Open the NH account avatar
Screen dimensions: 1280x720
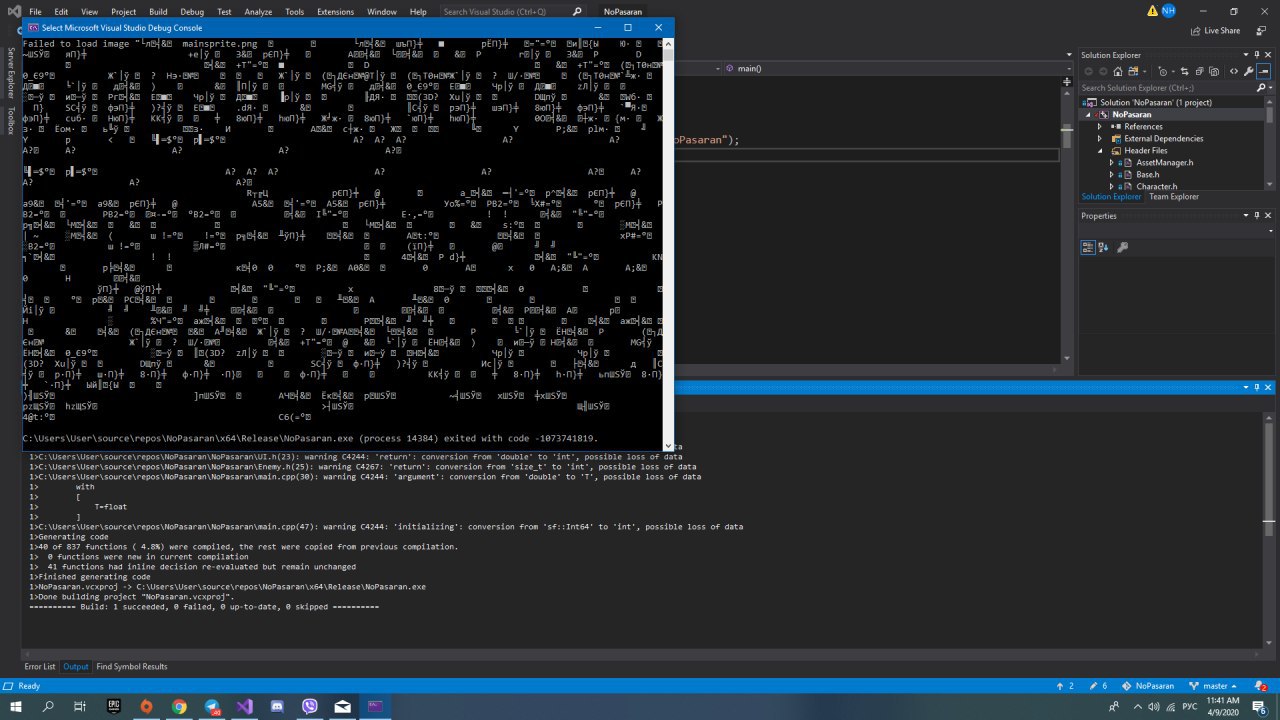pyautogui.click(x=1168, y=11)
